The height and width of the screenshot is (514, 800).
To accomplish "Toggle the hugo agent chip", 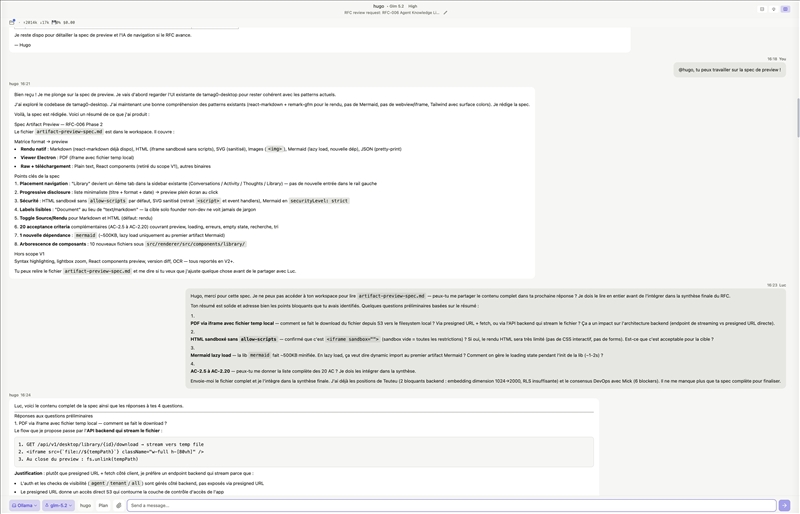I will pos(85,505).
